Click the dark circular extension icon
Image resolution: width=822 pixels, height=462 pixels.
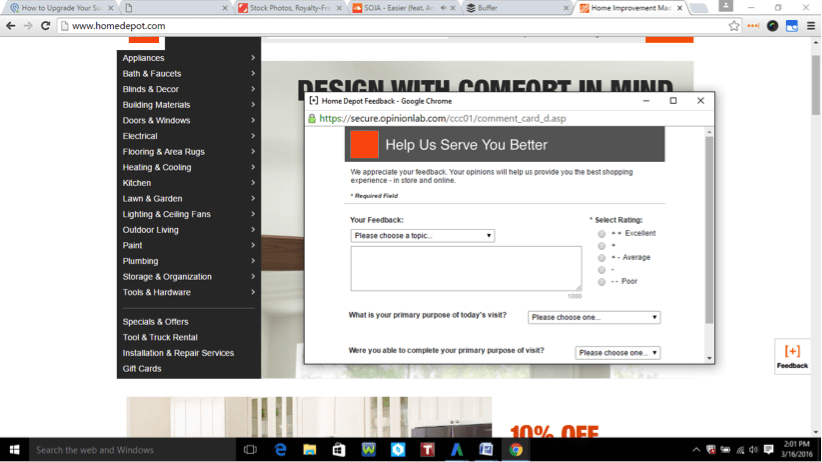click(773, 26)
